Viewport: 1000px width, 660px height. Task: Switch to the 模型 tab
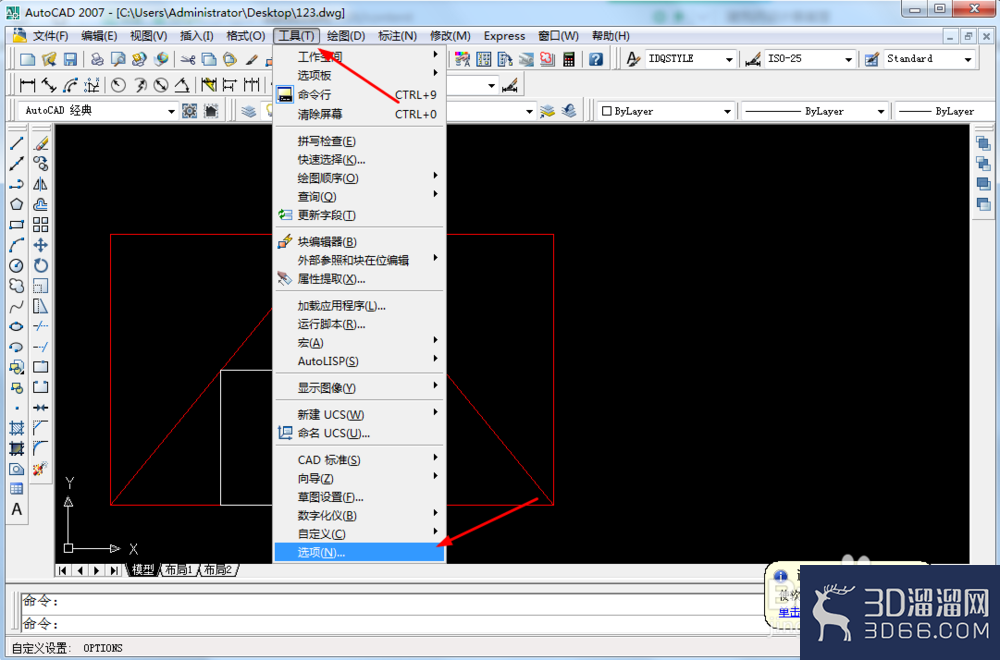click(143, 569)
